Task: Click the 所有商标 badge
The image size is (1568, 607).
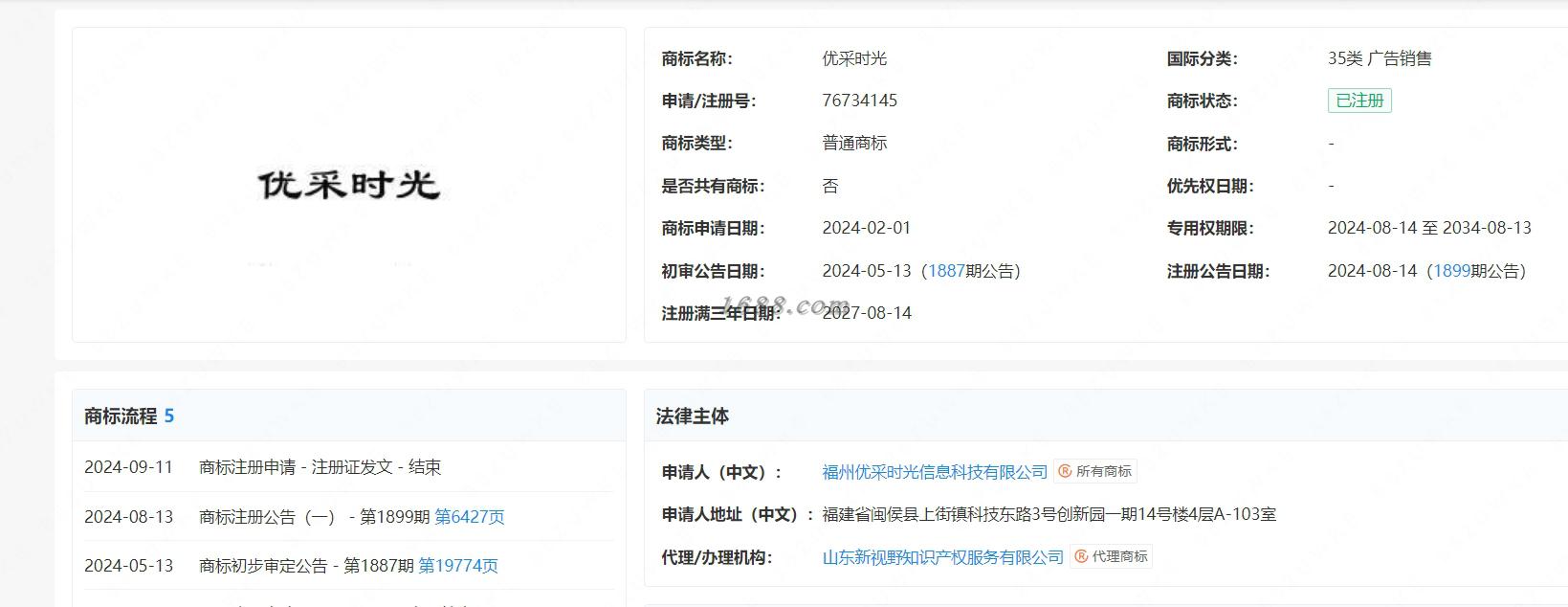Action: (1095, 471)
